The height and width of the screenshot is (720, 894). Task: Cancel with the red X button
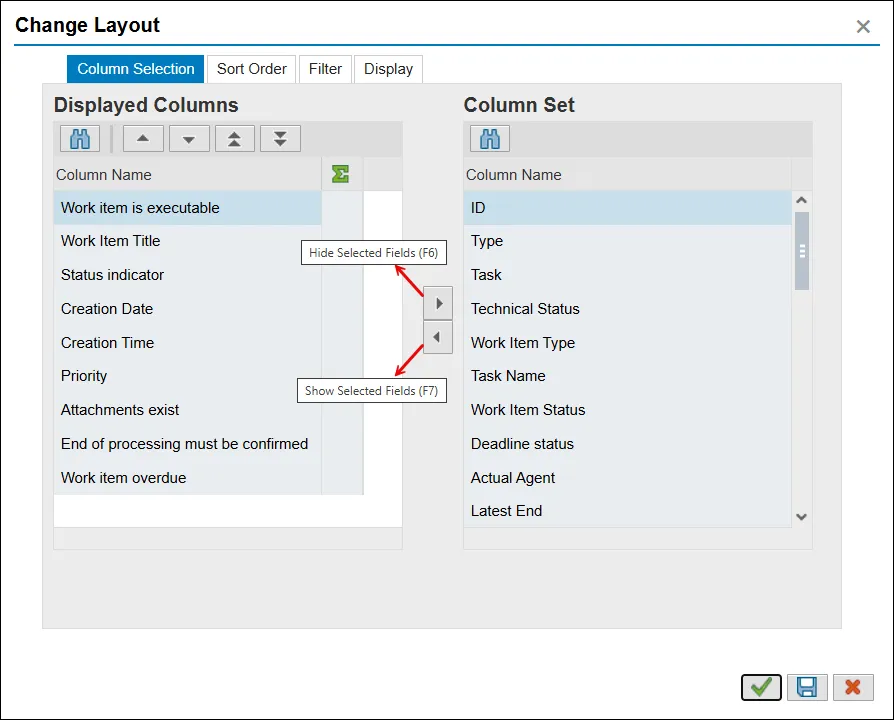point(853,687)
